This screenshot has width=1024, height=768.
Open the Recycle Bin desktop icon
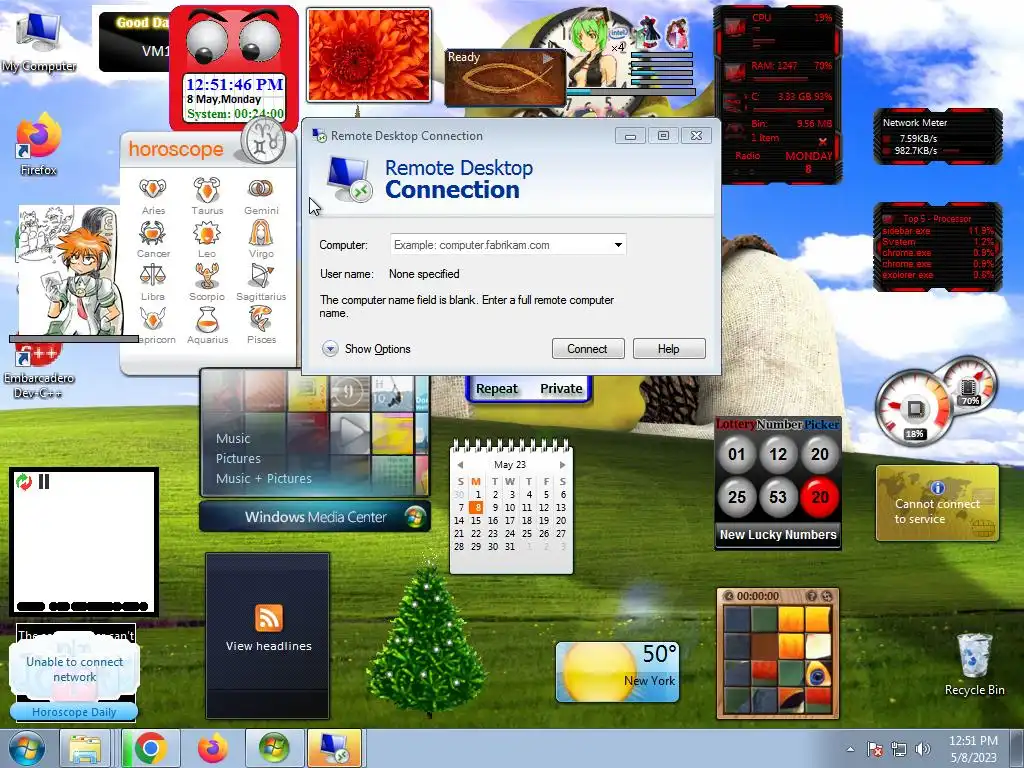click(x=974, y=664)
